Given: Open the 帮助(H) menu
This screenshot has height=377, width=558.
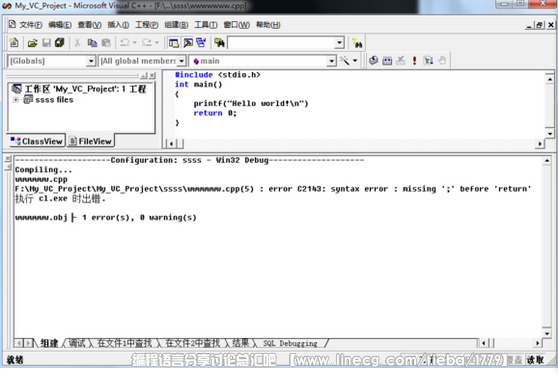Looking at the screenshot, I should [268, 25].
